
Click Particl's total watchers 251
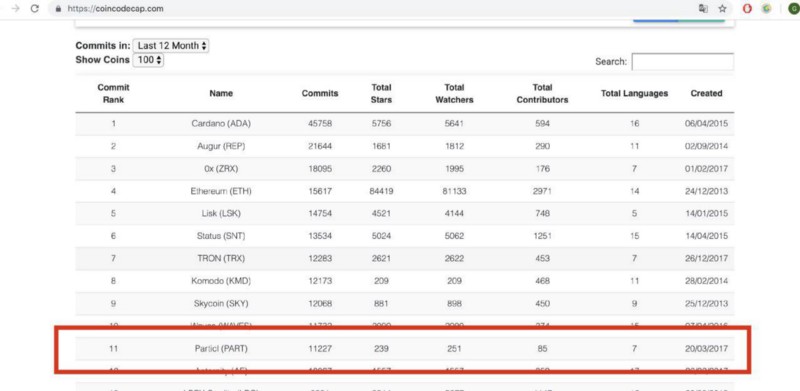coord(454,349)
